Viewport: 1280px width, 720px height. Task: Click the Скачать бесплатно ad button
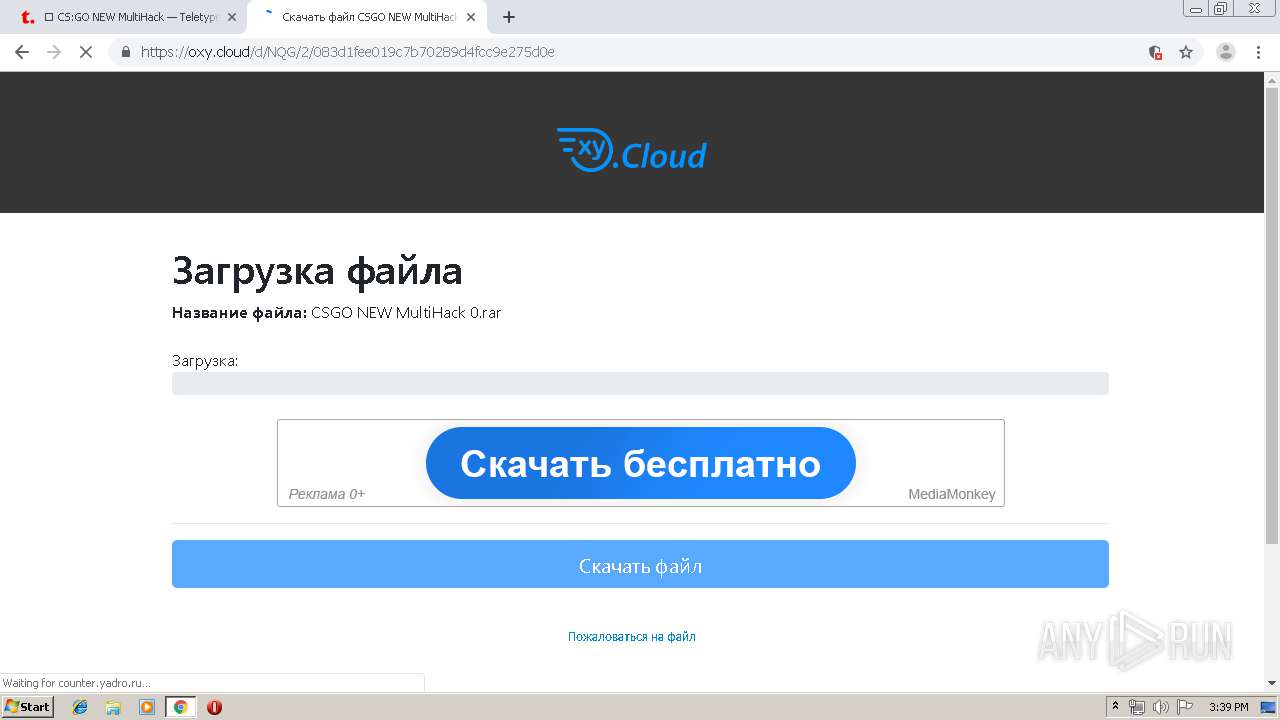[640, 463]
